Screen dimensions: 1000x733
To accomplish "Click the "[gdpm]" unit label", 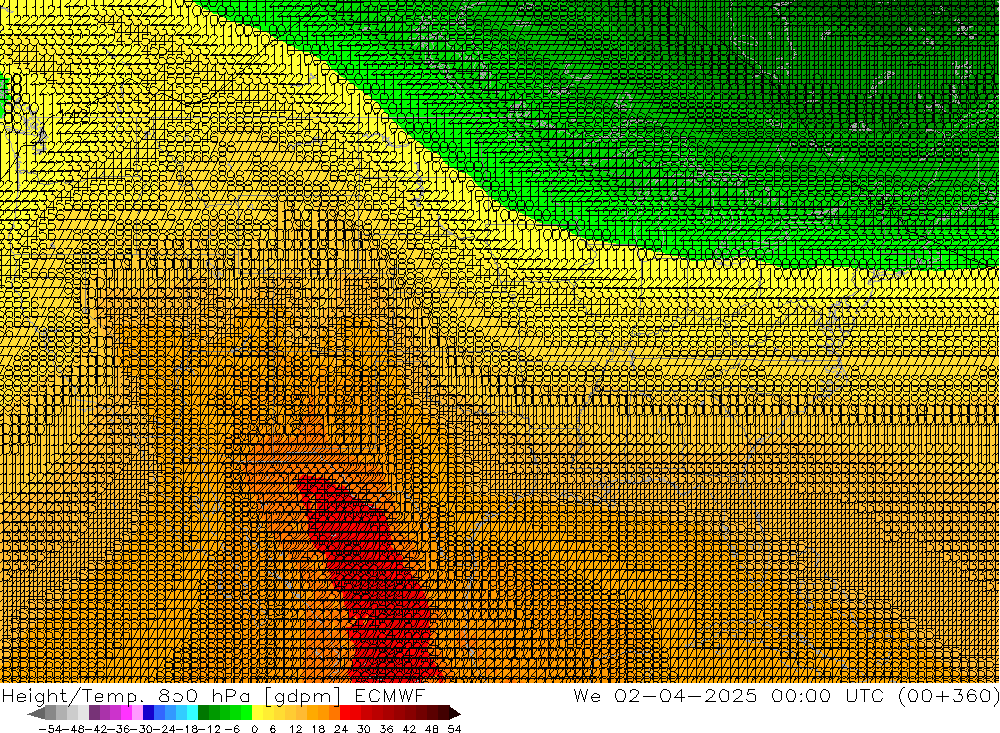I will tap(302, 695).
